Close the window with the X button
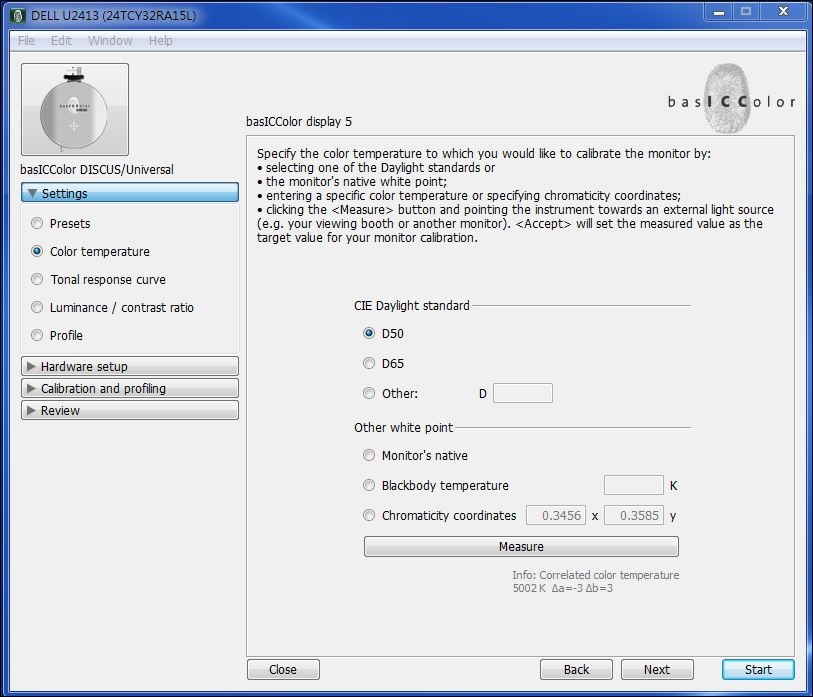813x697 pixels. coord(783,12)
